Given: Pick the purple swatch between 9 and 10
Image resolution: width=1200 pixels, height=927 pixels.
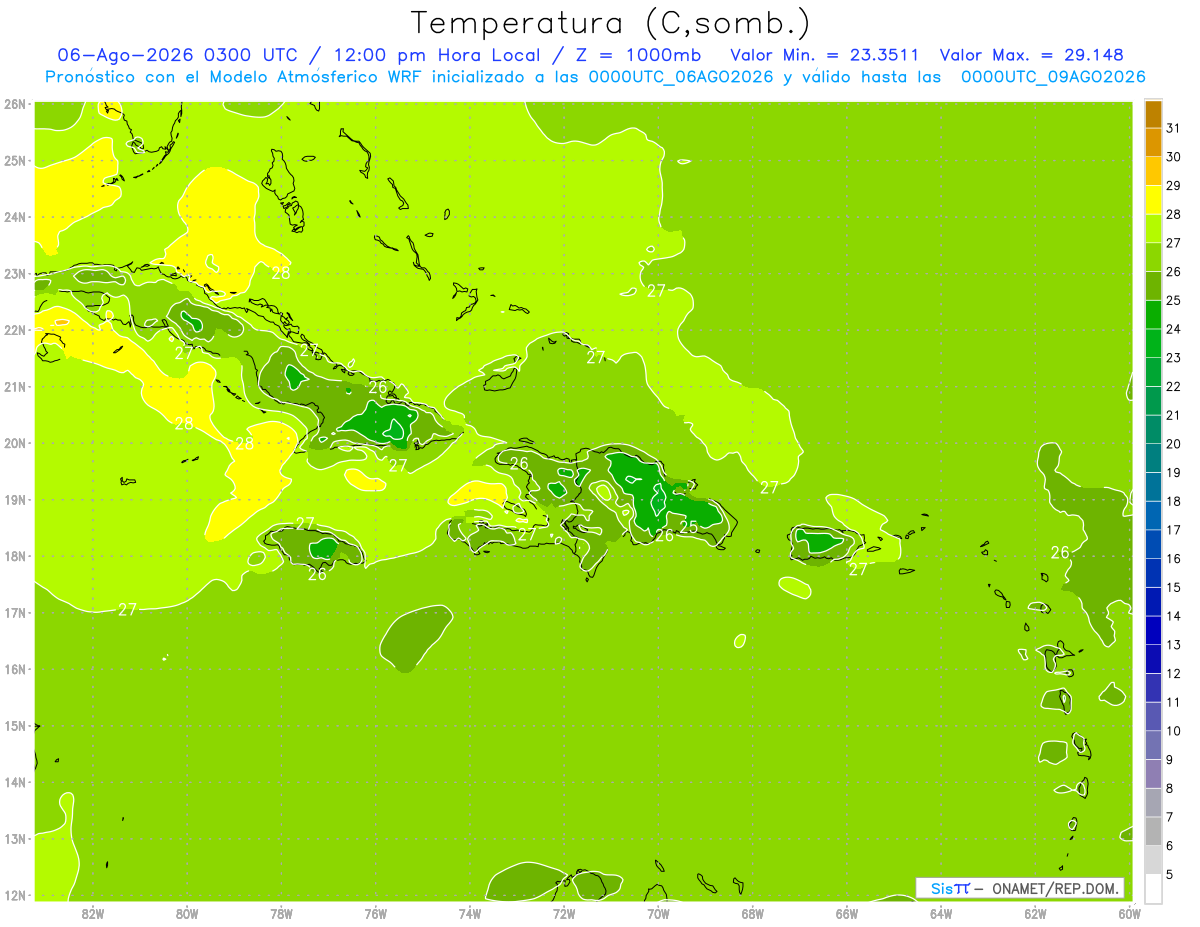Looking at the screenshot, I should [x=1153, y=745].
